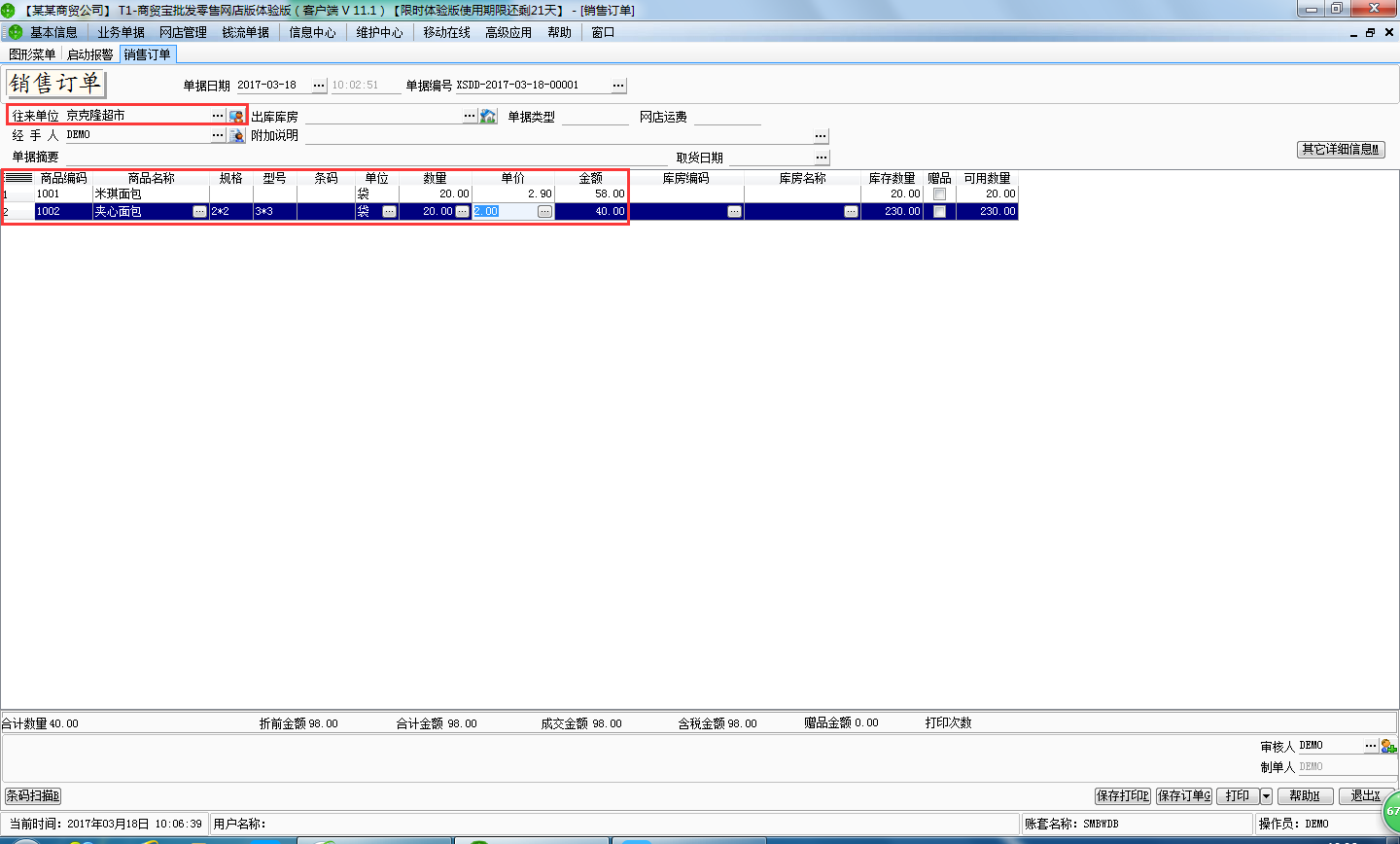Expand the 取货日期 date selector
1400x844 pixels.
(822, 158)
